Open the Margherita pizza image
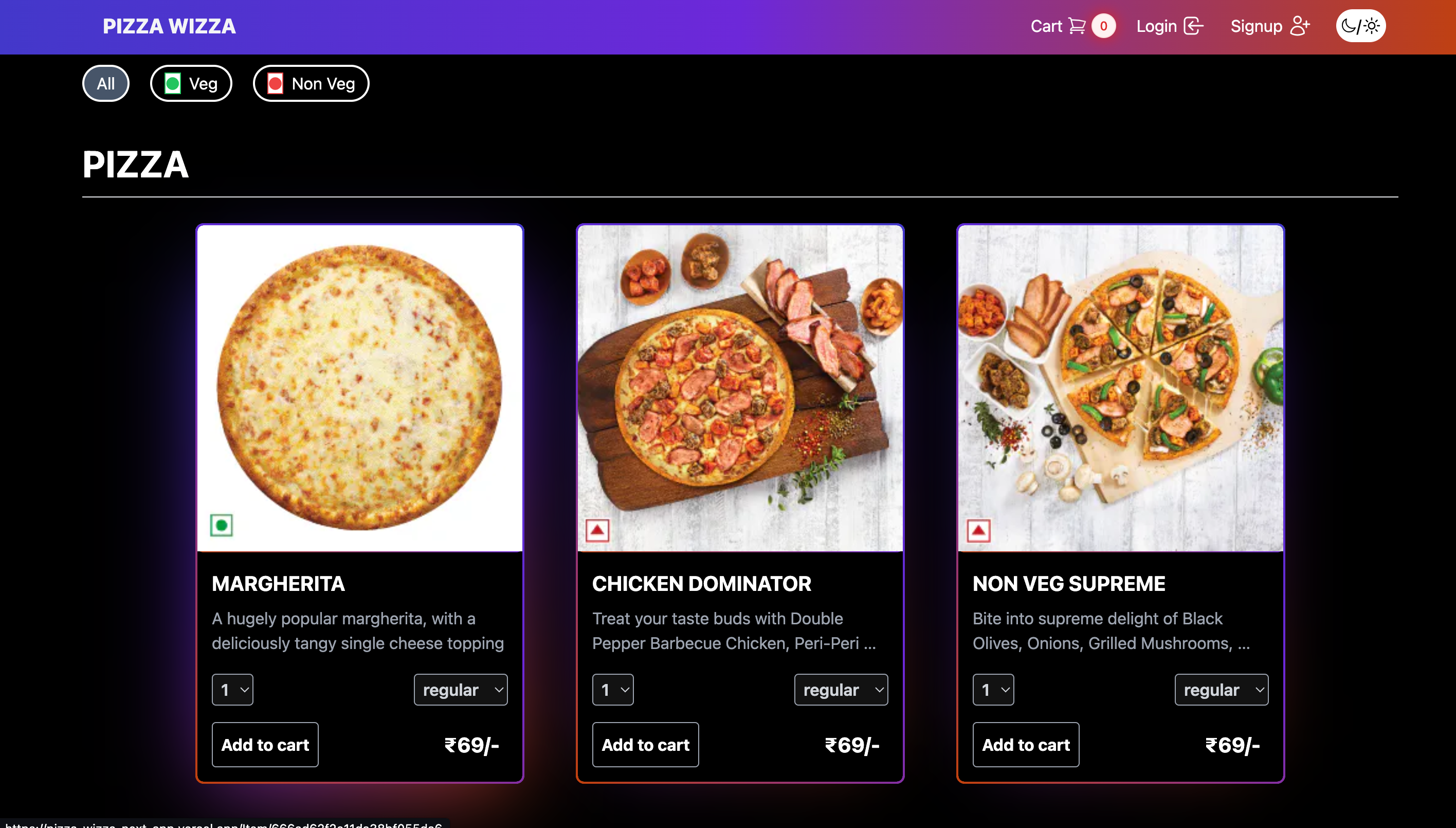1456x828 pixels. [x=359, y=388]
